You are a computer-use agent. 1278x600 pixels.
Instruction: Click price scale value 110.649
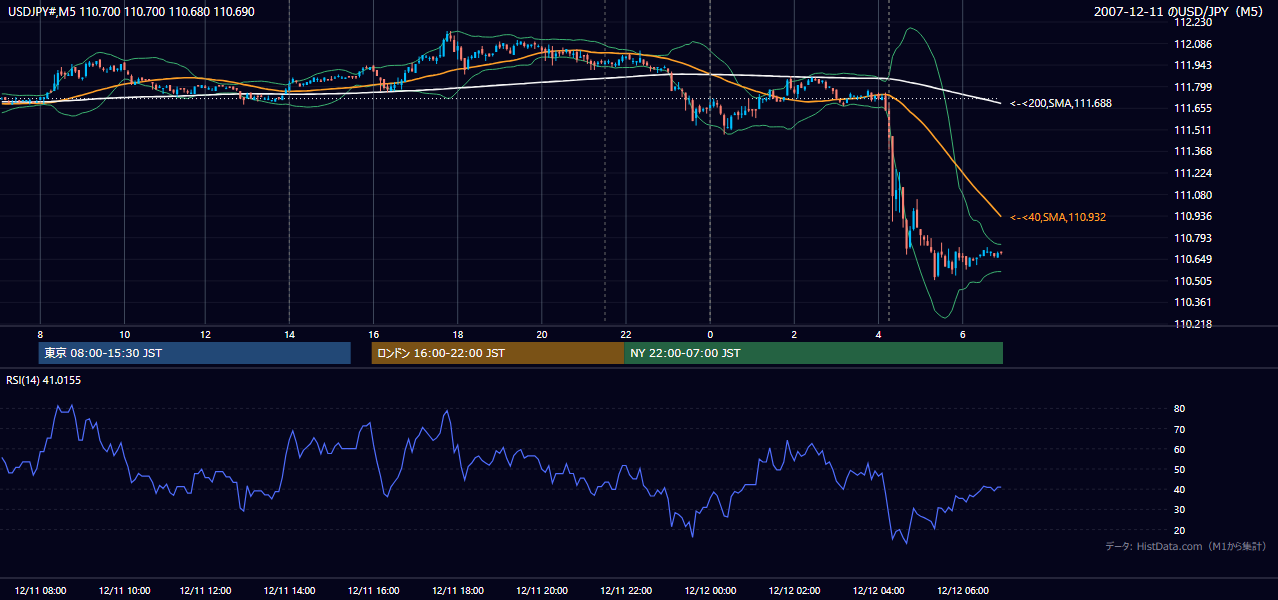(1195, 259)
